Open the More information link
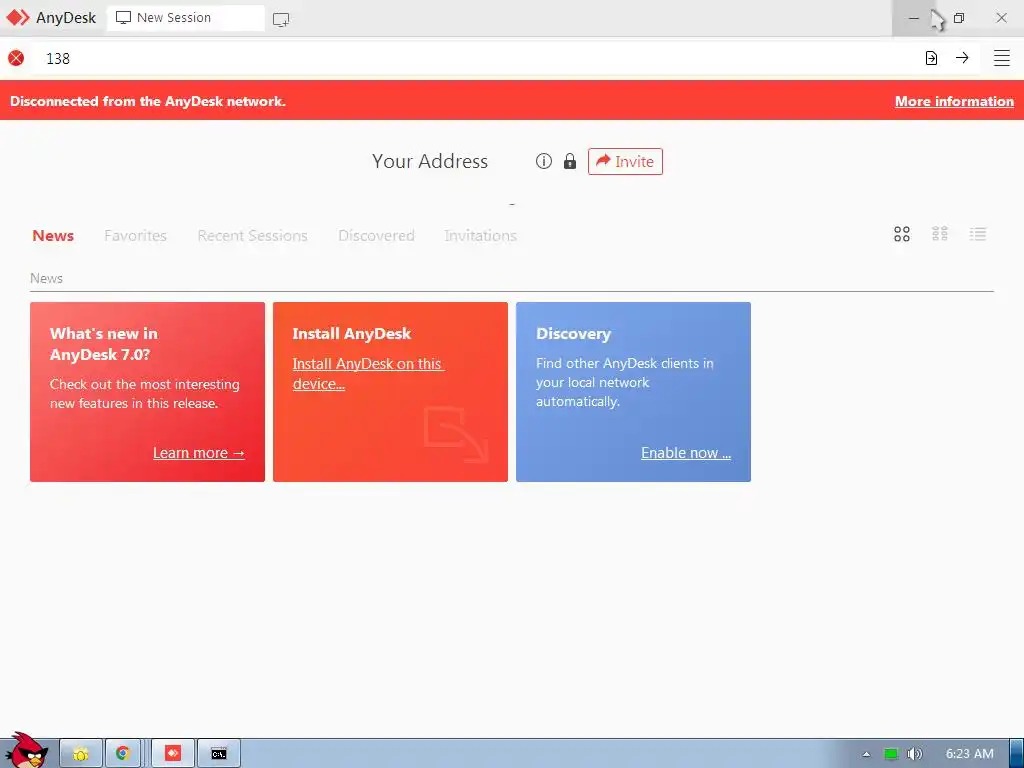1024x768 pixels. tap(954, 101)
